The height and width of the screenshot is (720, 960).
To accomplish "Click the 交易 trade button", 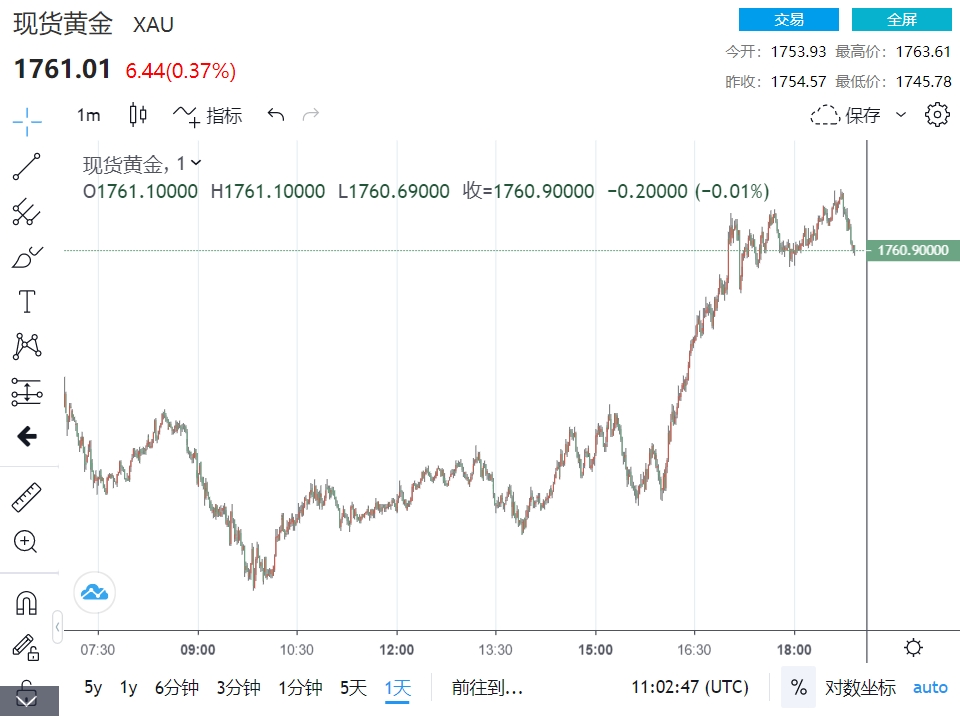I will tap(788, 20).
